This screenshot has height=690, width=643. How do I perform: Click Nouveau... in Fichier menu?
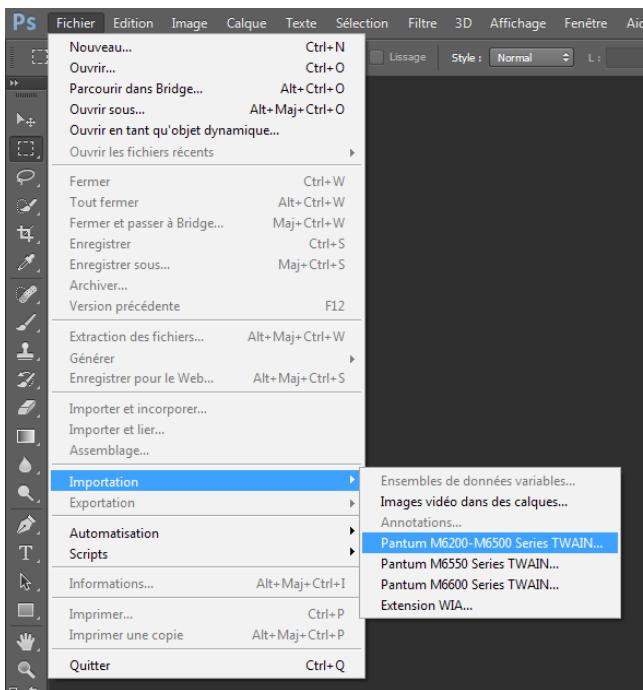click(x=100, y=47)
